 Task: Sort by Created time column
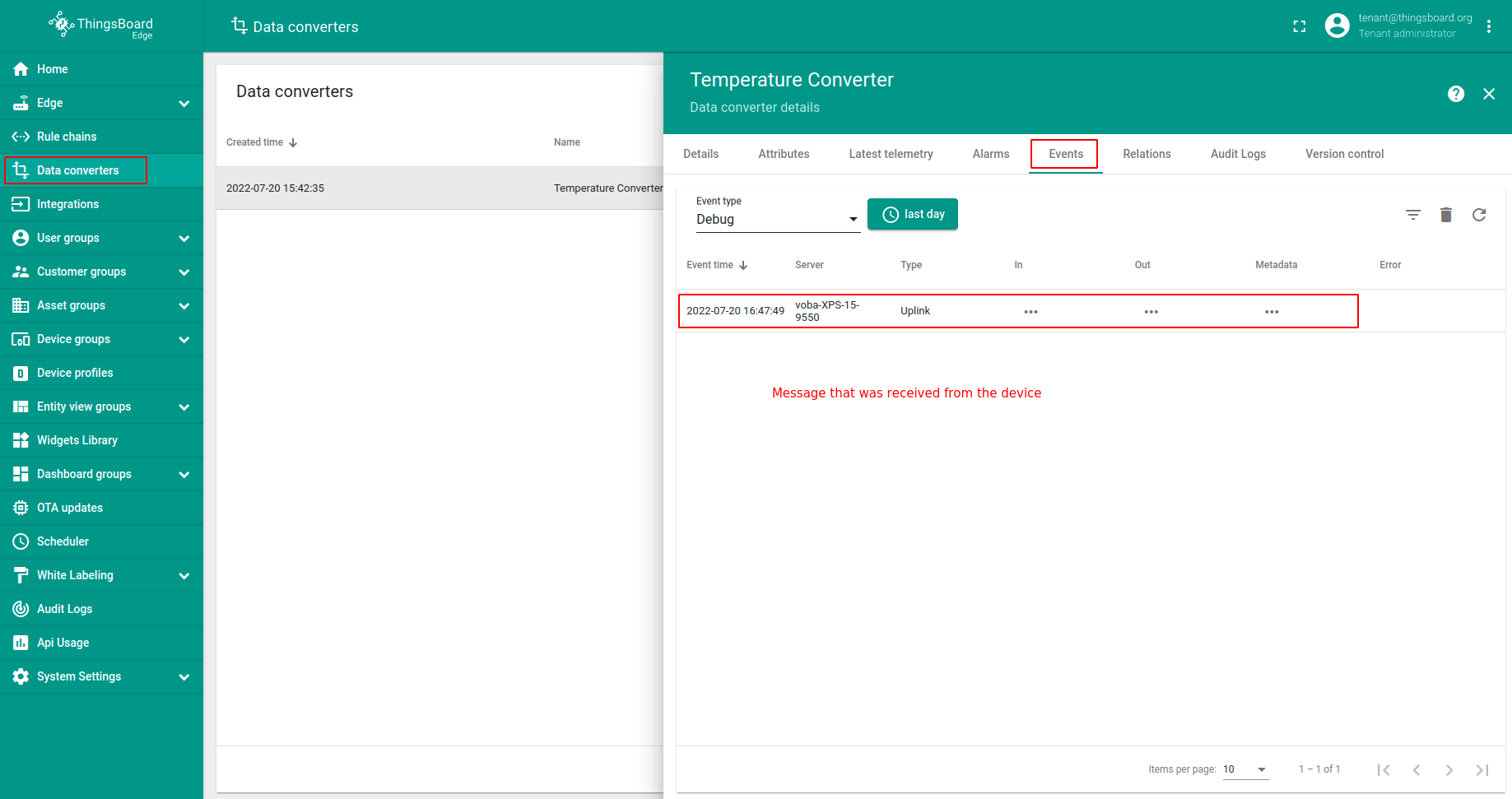point(262,142)
